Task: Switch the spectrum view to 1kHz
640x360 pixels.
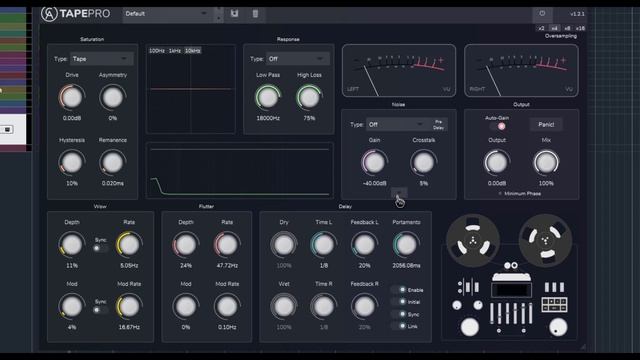Action: coord(175,51)
